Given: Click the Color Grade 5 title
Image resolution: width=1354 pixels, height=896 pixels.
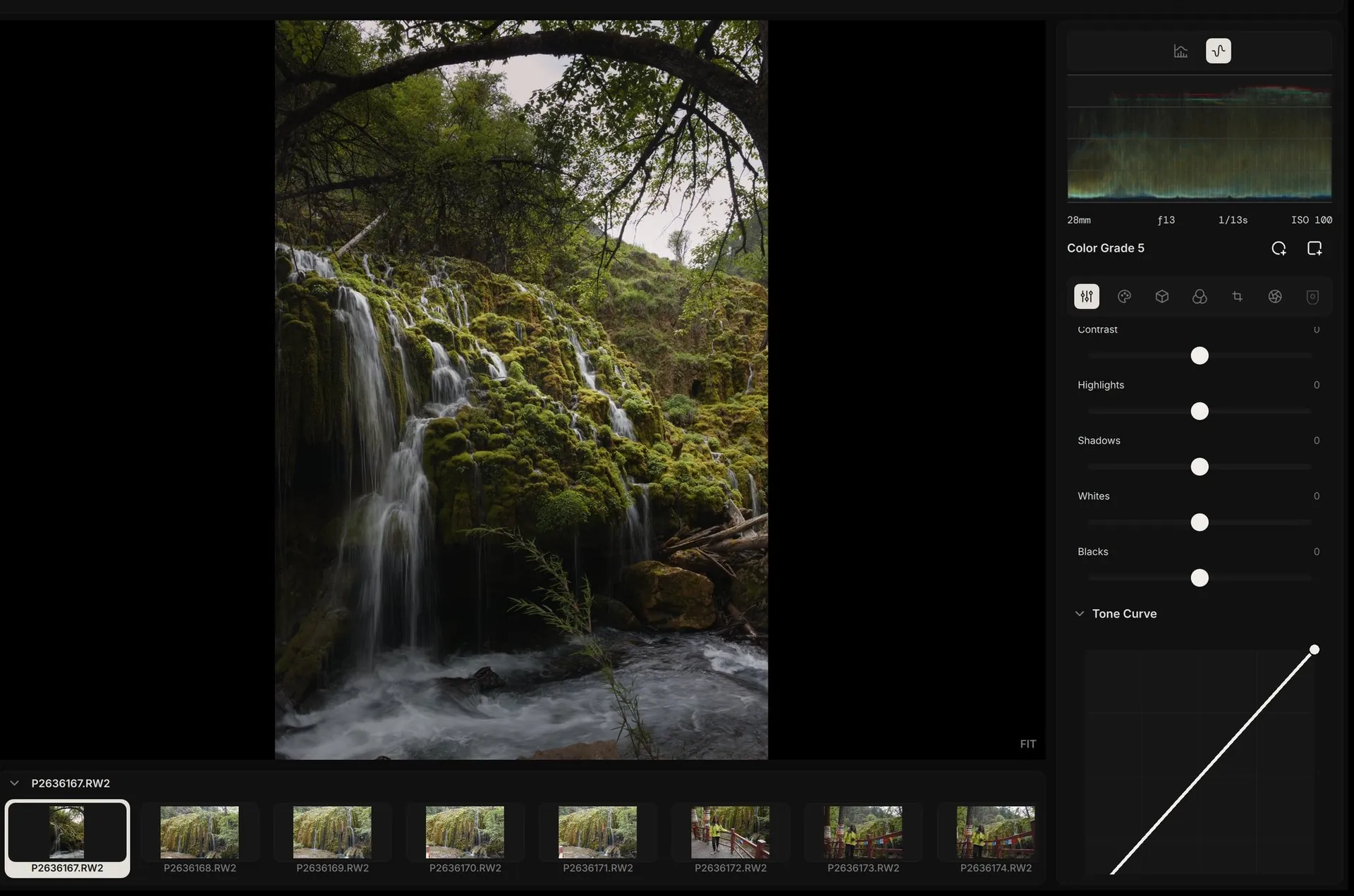Looking at the screenshot, I should point(1105,248).
